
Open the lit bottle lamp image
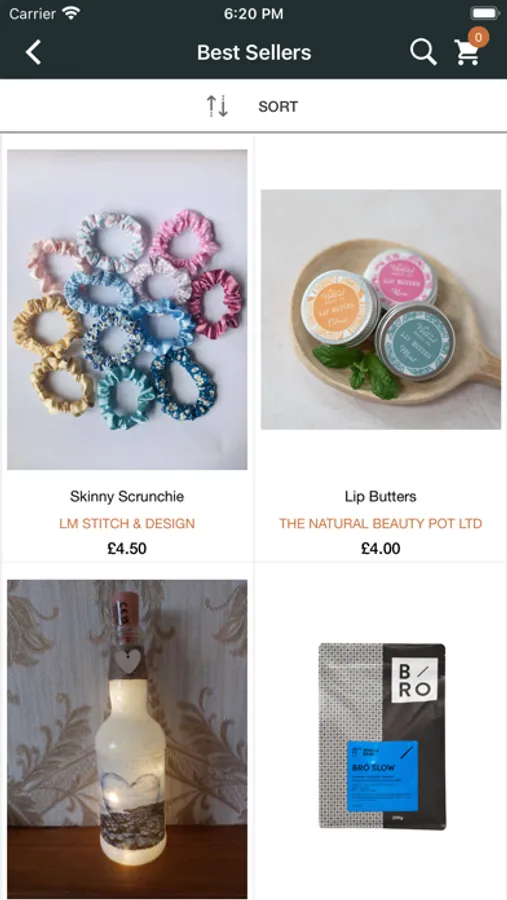pyautogui.click(x=127, y=739)
